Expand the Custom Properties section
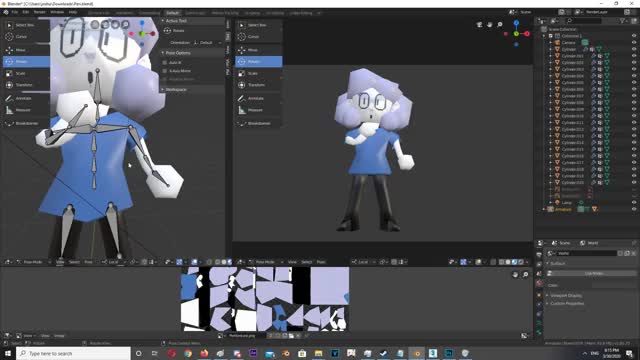640x360 pixels. click(x=566, y=304)
